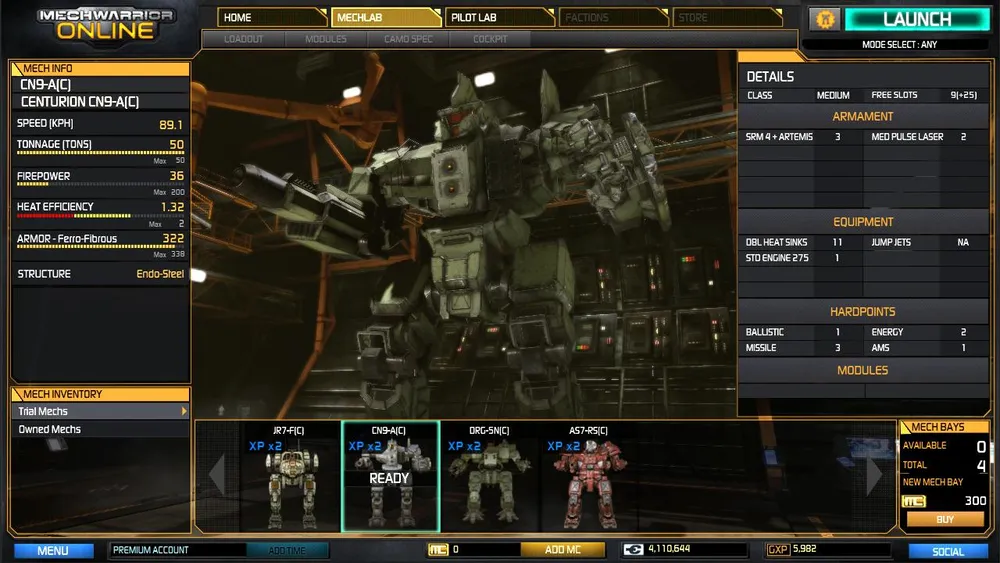Click the MechWarrior Online logo

(105, 24)
